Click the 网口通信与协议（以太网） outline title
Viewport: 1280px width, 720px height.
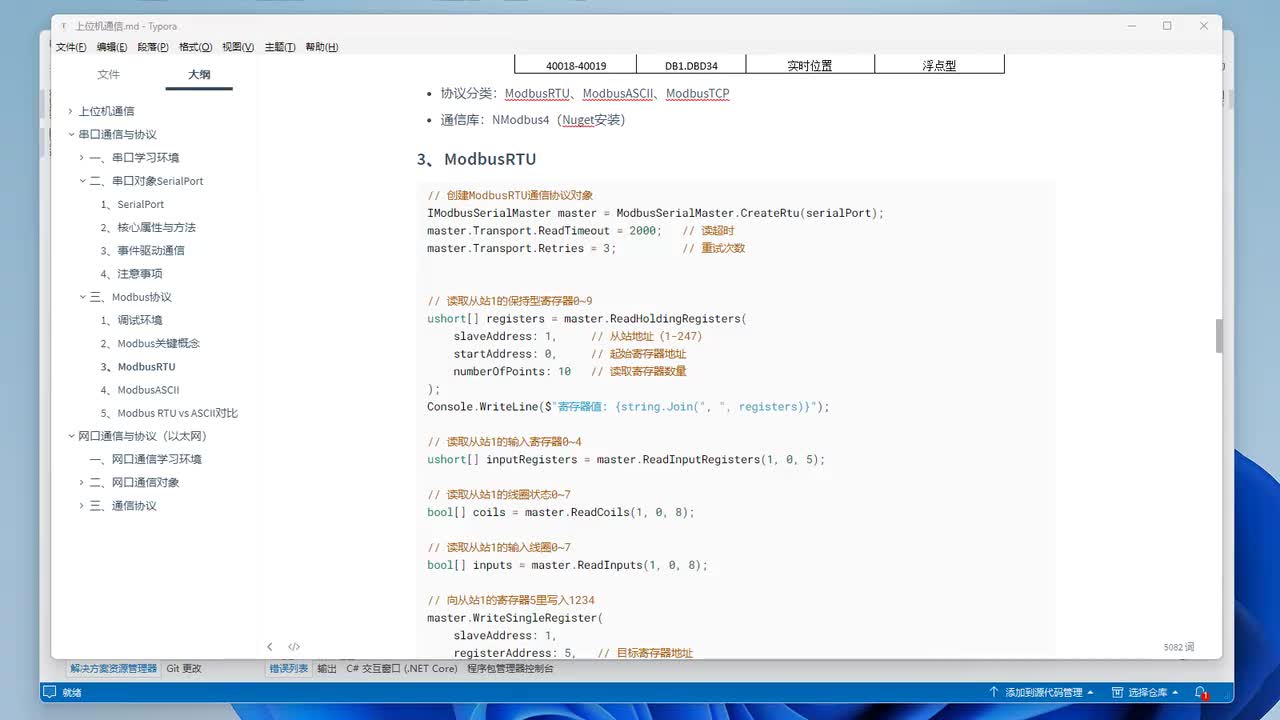(142, 436)
